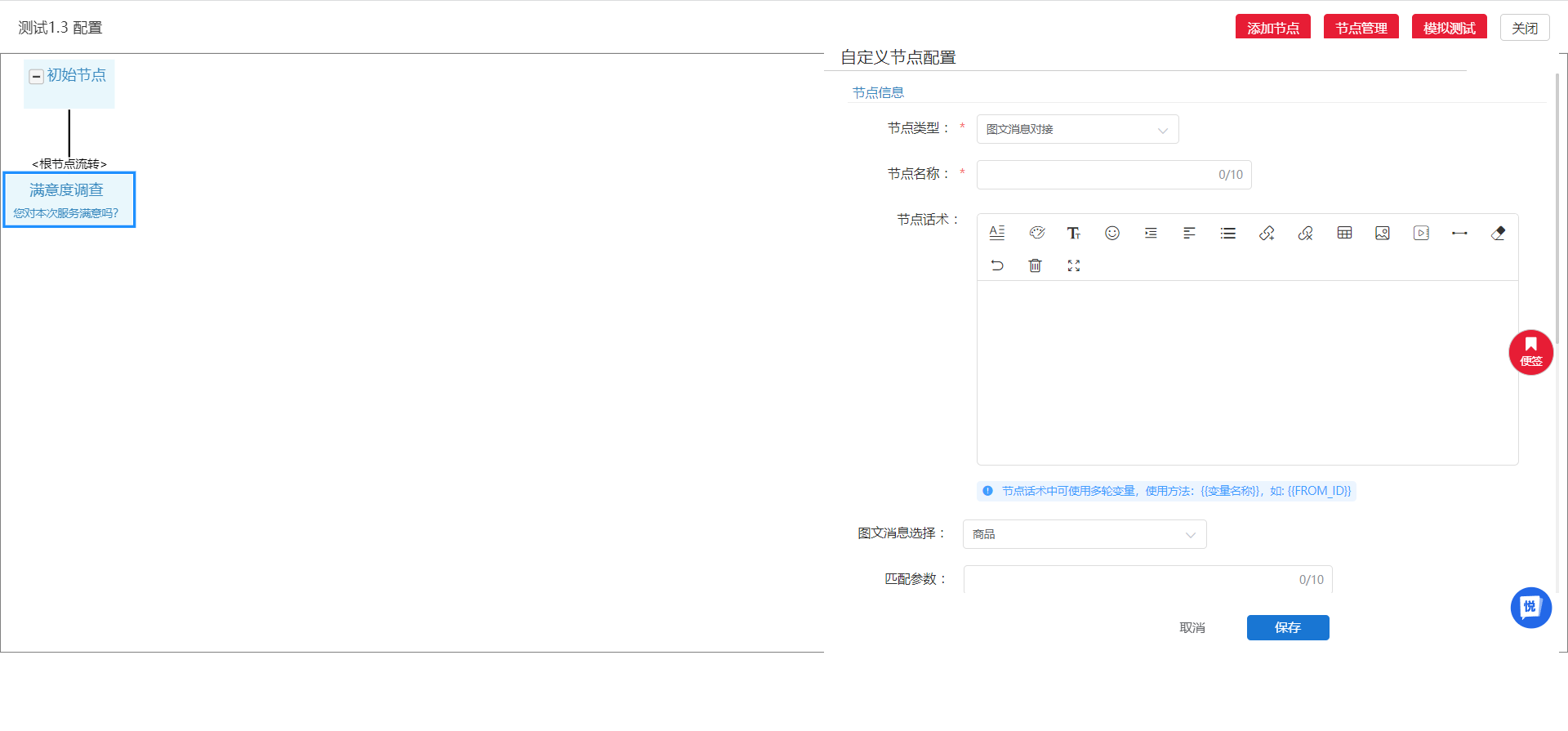The height and width of the screenshot is (731, 1568).
Task: Click the line-height formatting icon in editor
Action: click(996, 233)
